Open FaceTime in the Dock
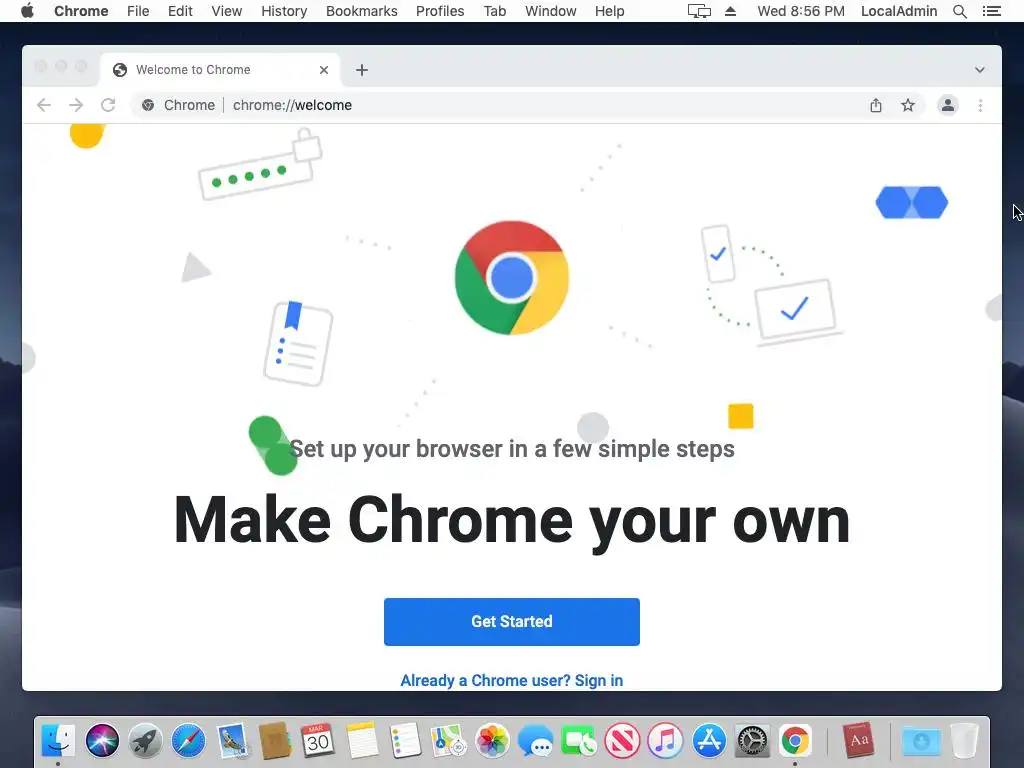 coord(579,741)
